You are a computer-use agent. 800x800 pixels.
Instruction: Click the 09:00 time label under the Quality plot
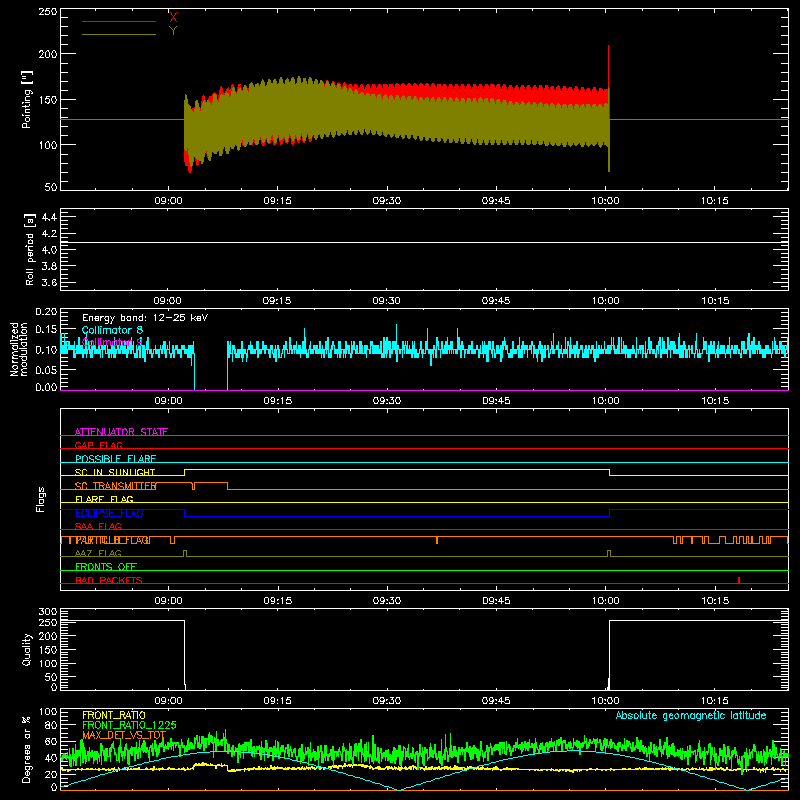click(168, 701)
